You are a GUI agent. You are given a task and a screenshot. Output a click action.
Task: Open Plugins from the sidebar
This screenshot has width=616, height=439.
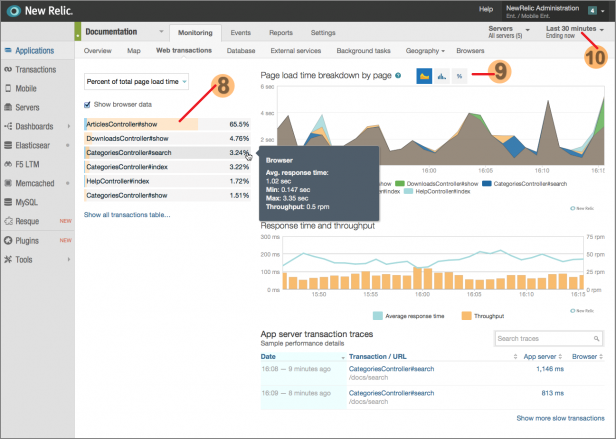pyautogui.click(x=29, y=240)
